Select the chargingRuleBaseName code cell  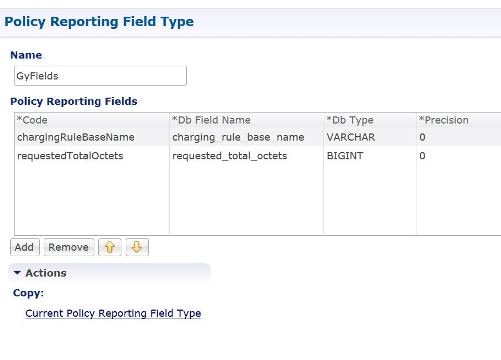[x=92, y=137]
